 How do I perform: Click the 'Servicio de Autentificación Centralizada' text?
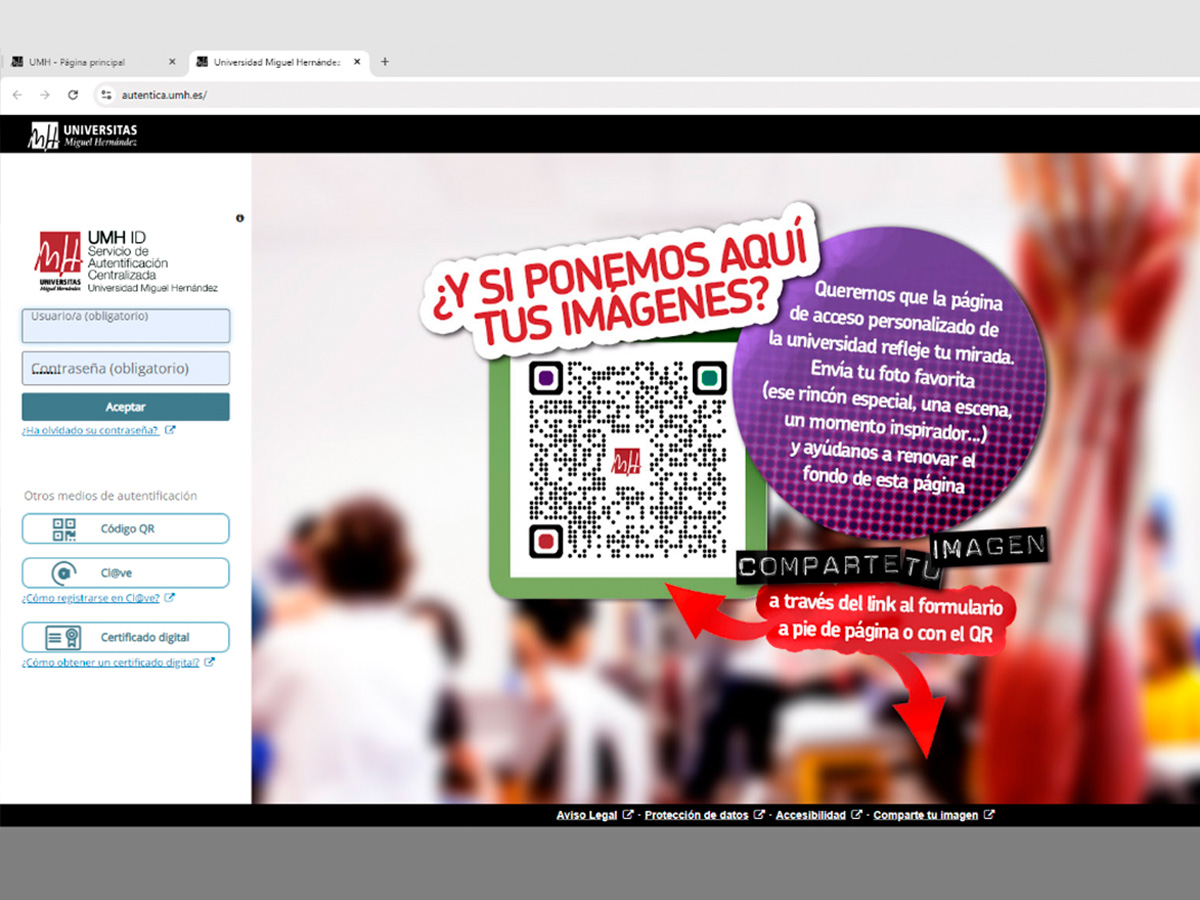click(x=128, y=262)
